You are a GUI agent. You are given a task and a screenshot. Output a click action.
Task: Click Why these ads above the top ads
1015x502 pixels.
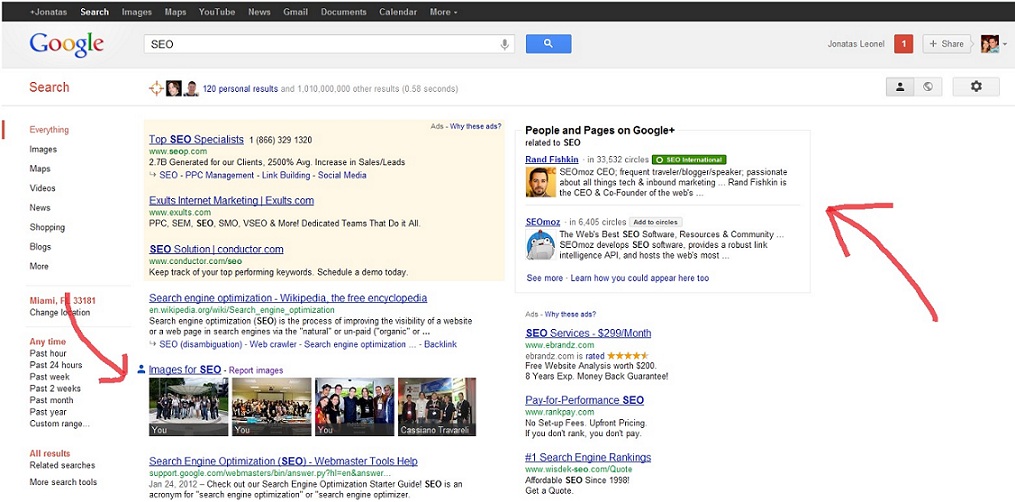coord(476,126)
